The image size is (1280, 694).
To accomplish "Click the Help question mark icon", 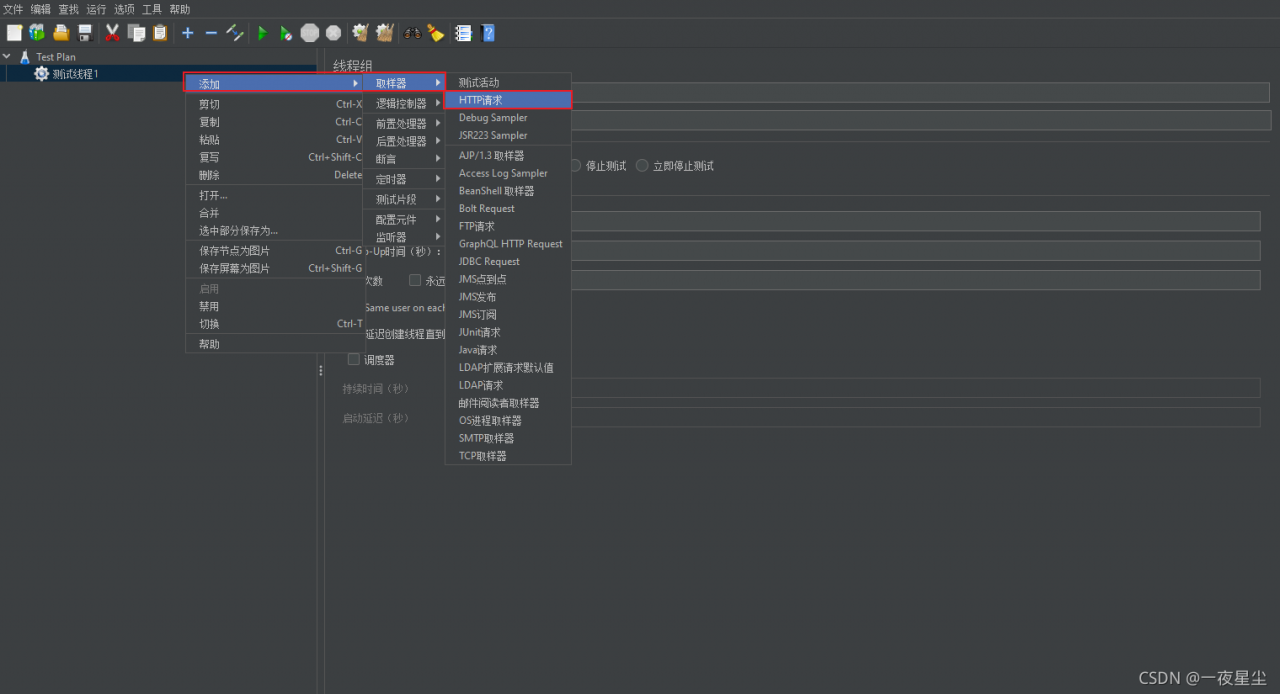I will [488, 33].
